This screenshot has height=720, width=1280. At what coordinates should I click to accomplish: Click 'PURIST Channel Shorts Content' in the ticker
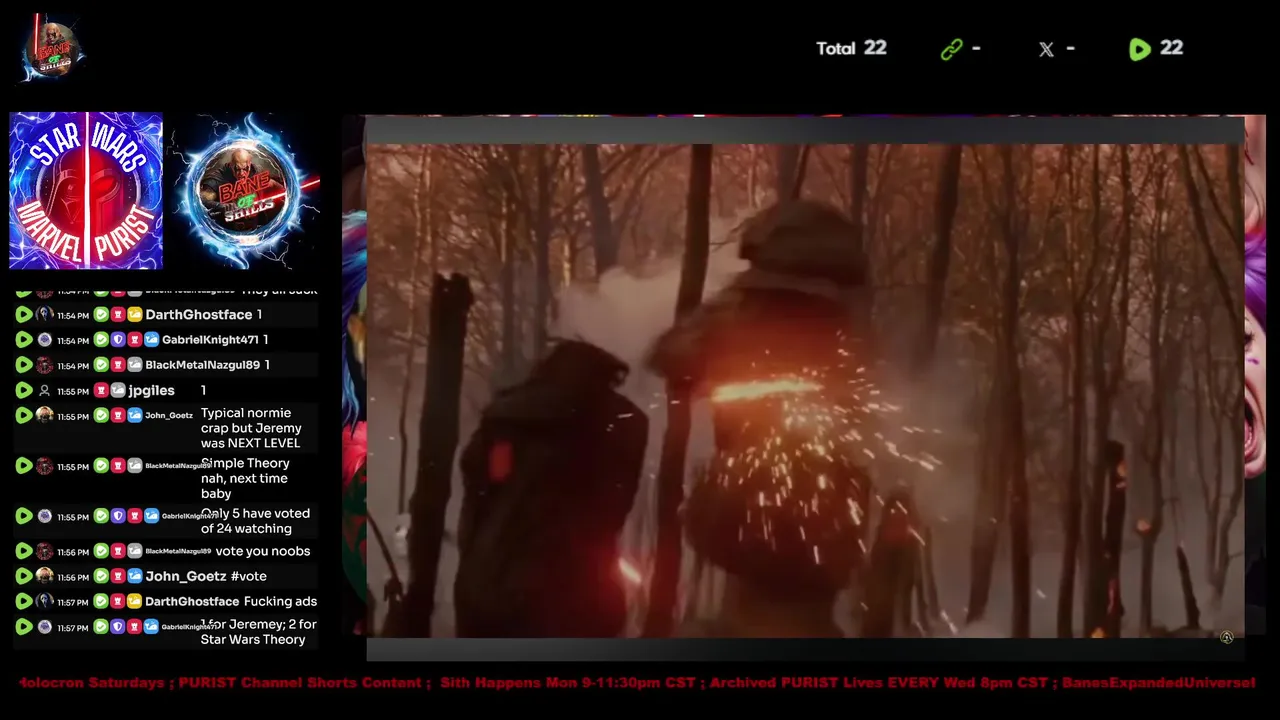[300, 683]
